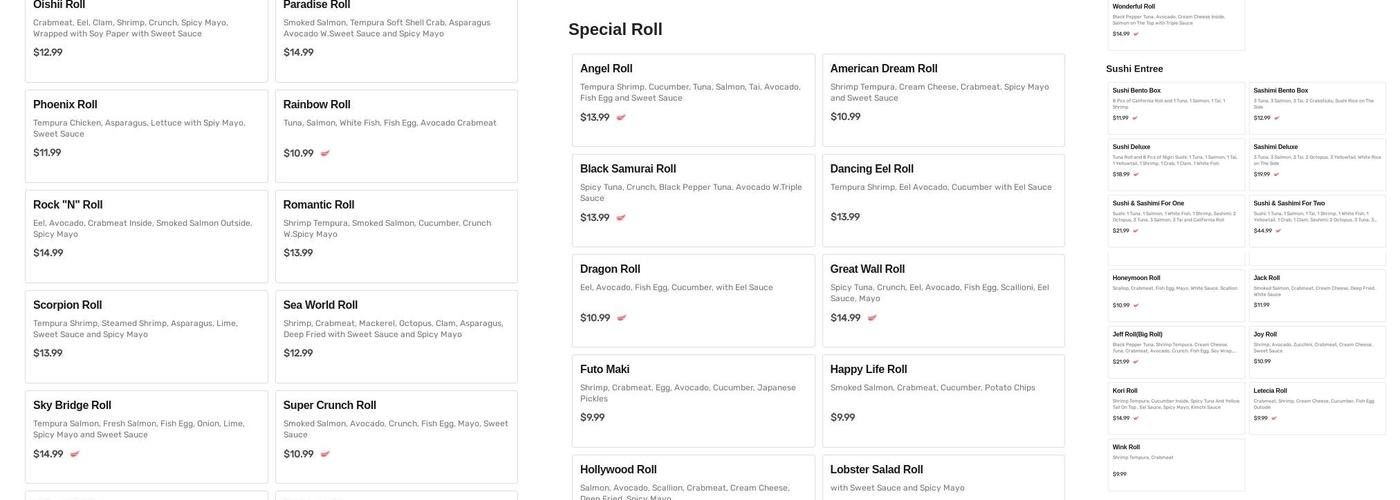1400x500 pixels.
Task: Click the red icon beside Angel Roll's price
Action: (621, 118)
